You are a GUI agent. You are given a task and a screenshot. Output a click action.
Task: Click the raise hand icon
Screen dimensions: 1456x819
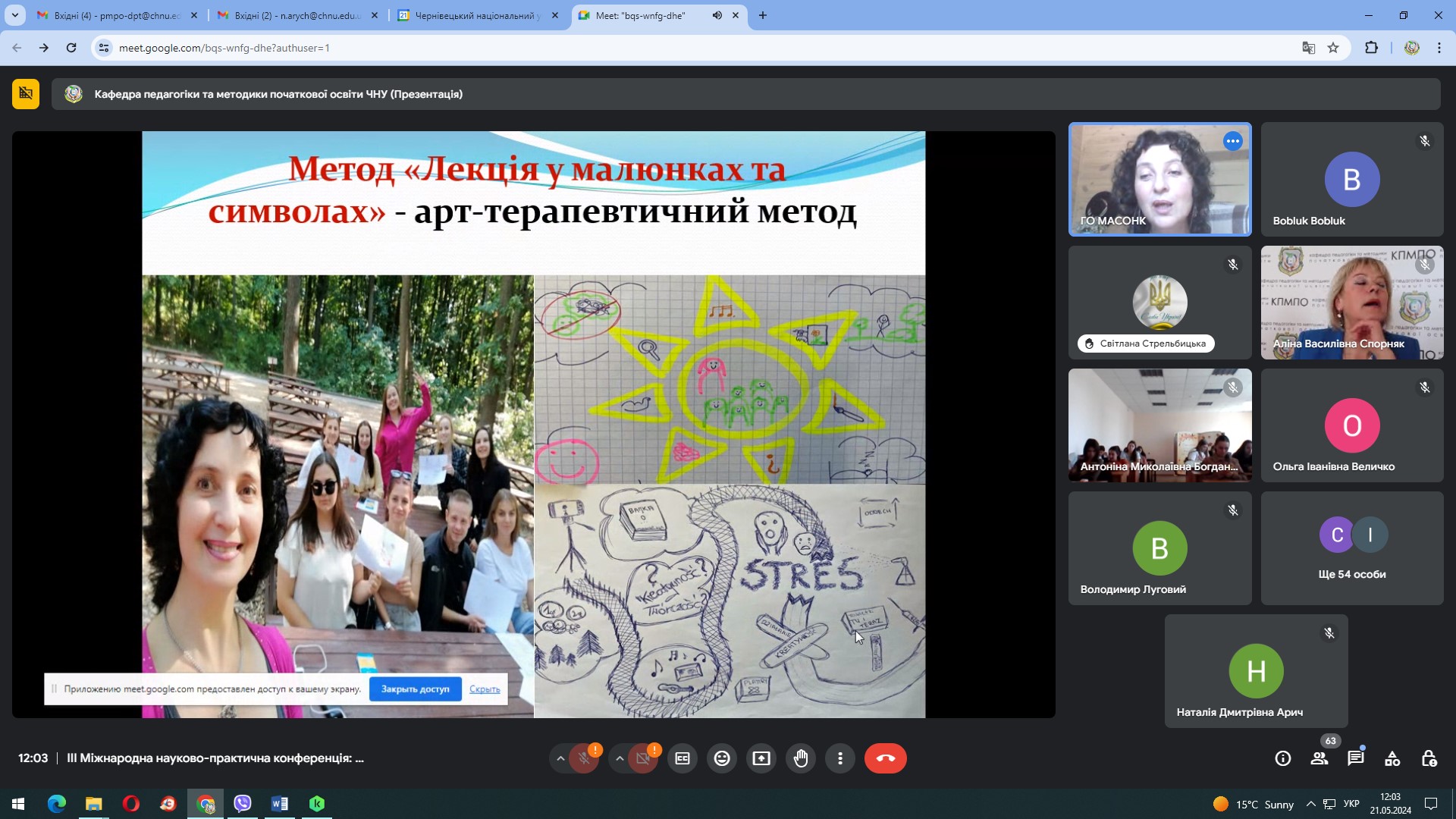pyautogui.click(x=801, y=758)
